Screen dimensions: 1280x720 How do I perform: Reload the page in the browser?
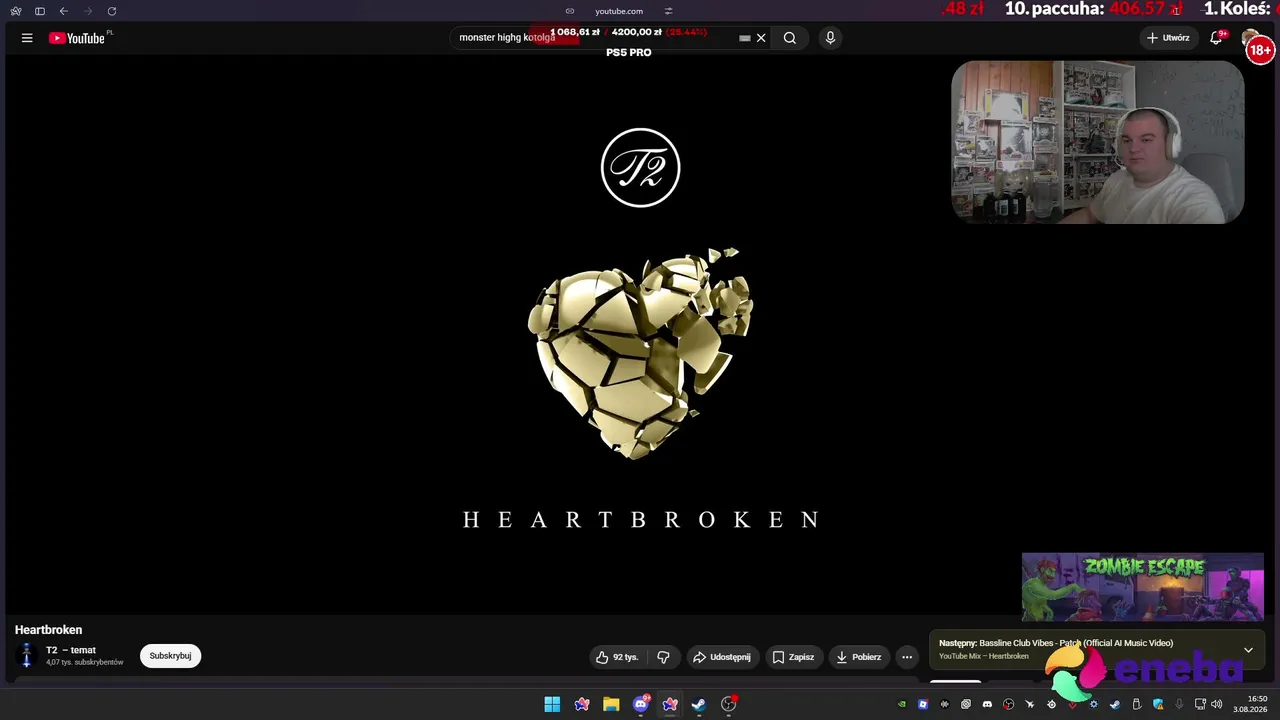[112, 11]
